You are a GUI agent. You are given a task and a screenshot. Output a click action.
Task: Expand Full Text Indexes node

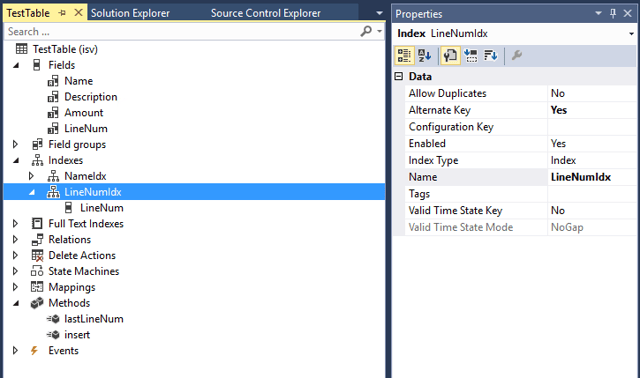[x=16, y=223]
